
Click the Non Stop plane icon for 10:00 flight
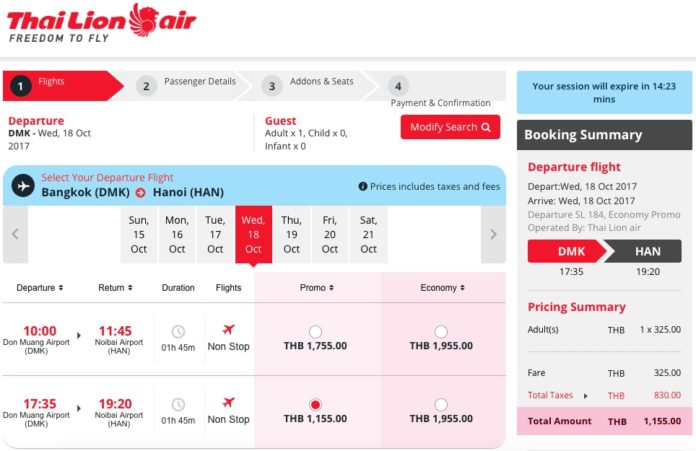click(229, 330)
